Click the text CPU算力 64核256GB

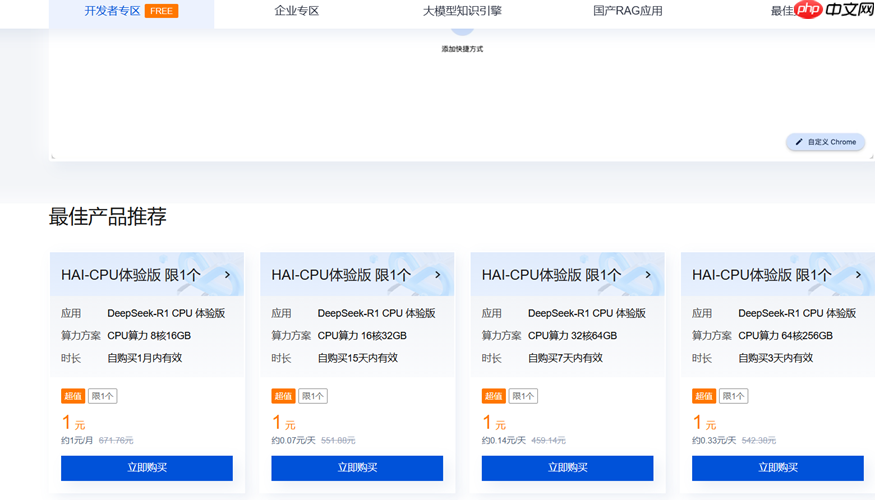[x=785, y=335]
